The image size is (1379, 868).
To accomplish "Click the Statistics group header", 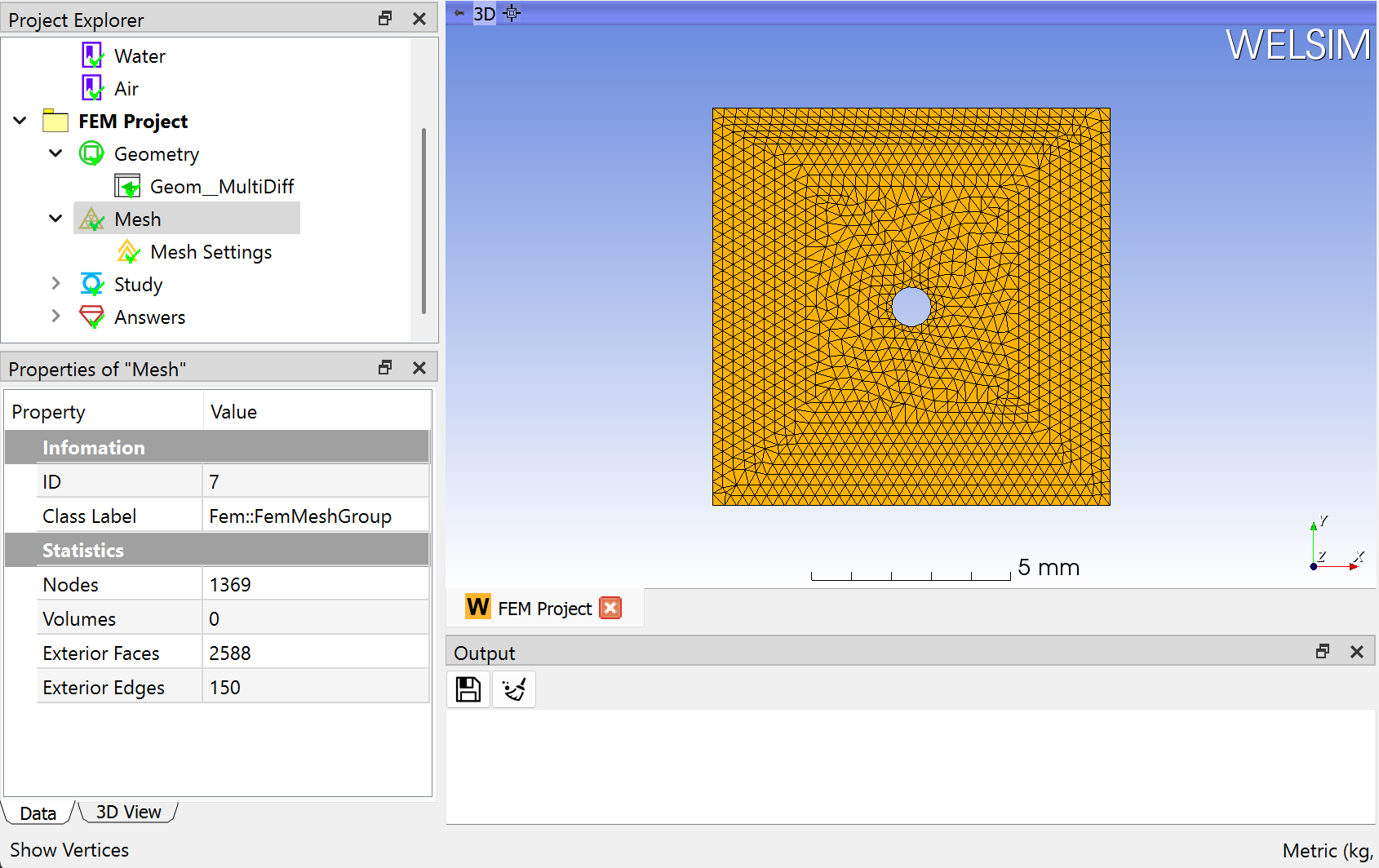I will [x=217, y=550].
